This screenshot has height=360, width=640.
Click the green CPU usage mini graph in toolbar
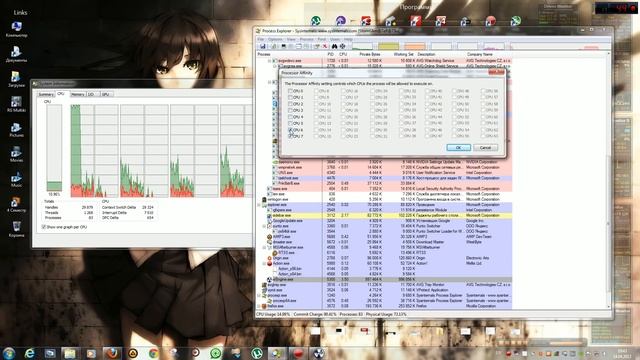[x=362, y=47]
